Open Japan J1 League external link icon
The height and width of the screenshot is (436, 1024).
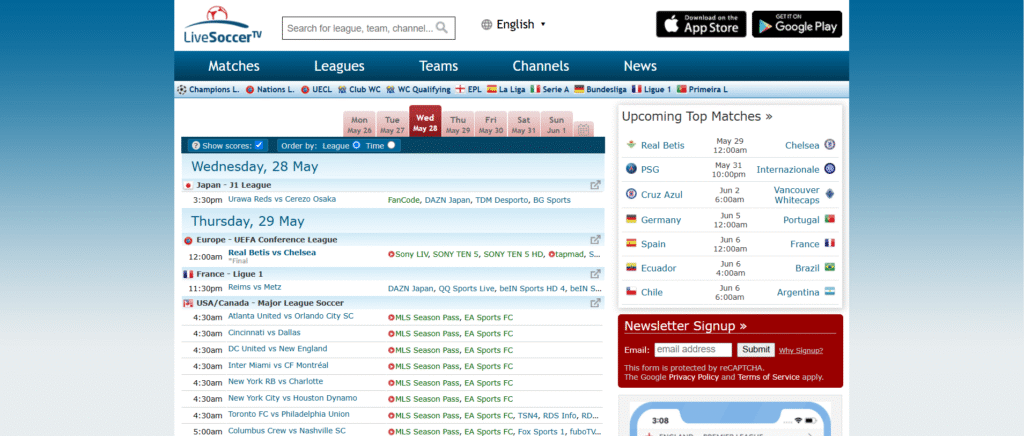pos(596,185)
